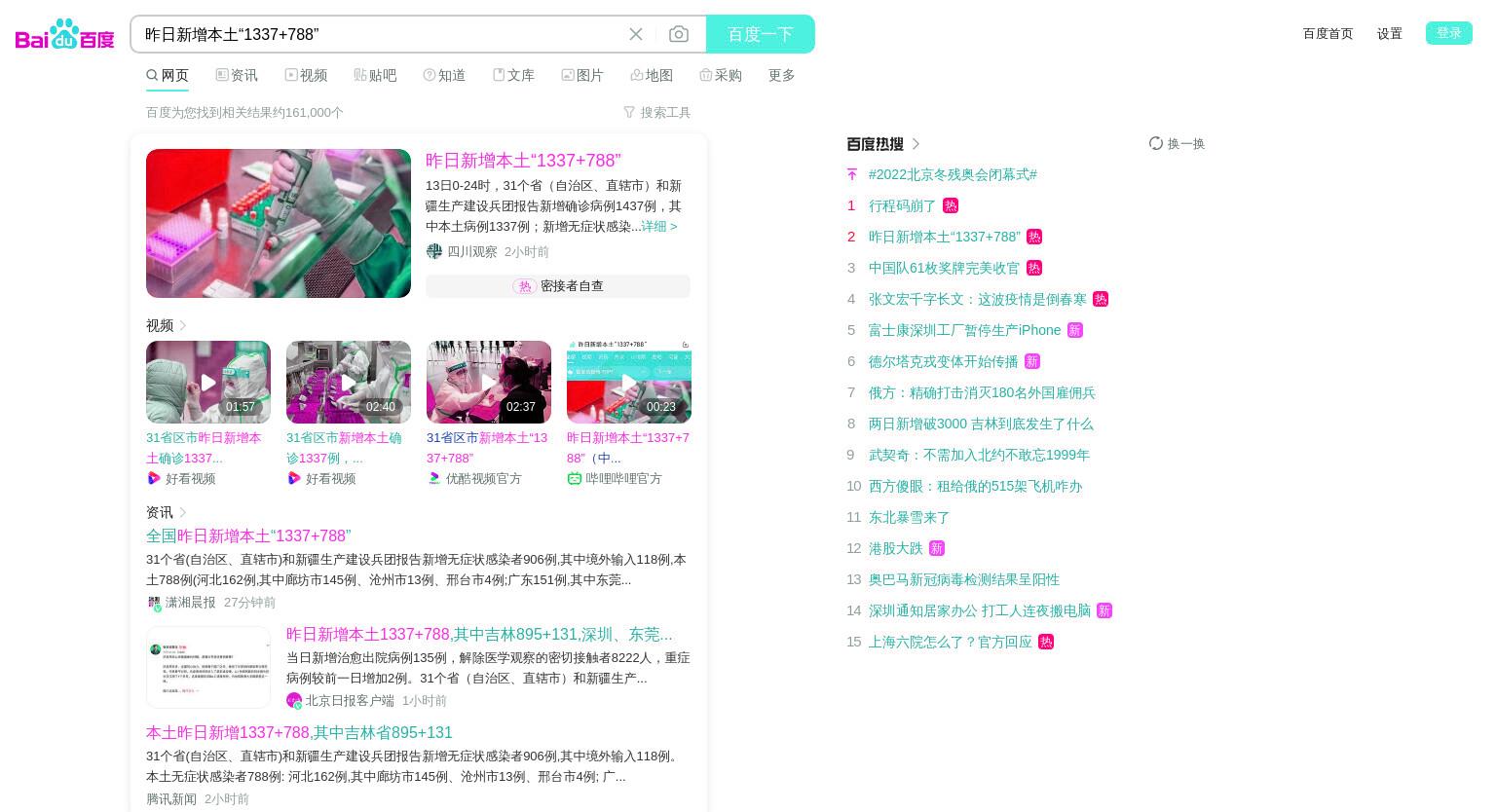Viewport: 1496px width, 812px height.
Task: Click the 热 badge beside 行程码崩了
Action: coord(951,205)
